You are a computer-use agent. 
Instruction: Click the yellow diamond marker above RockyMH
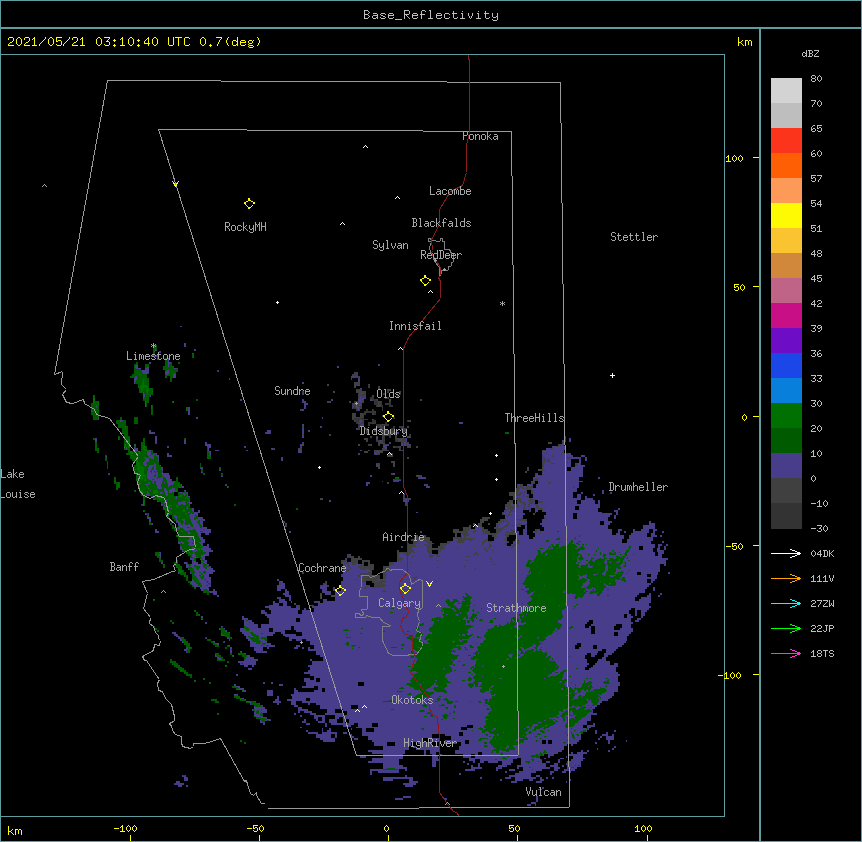pyautogui.click(x=249, y=204)
